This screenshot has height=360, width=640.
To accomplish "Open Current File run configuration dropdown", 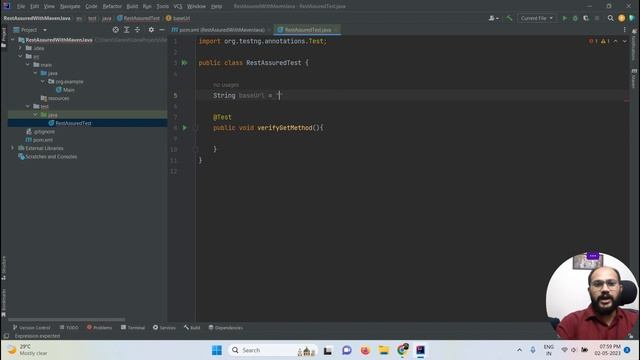I will pos(537,18).
